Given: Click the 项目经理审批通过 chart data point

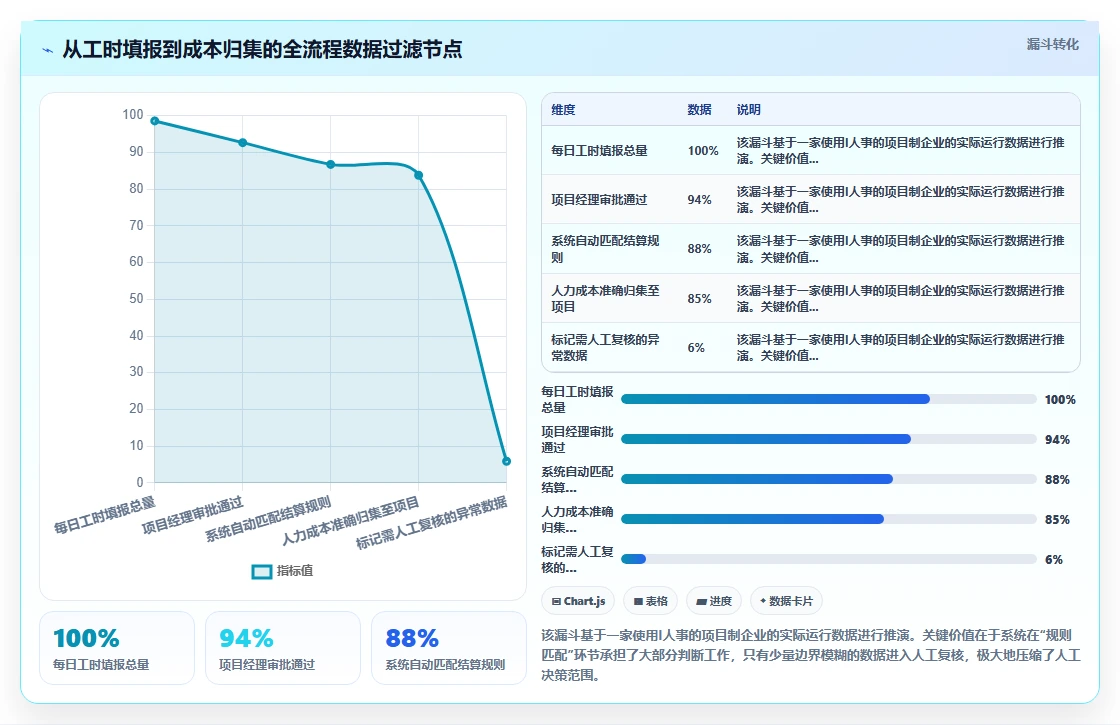Looking at the screenshot, I should pyautogui.click(x=243, y=143).
